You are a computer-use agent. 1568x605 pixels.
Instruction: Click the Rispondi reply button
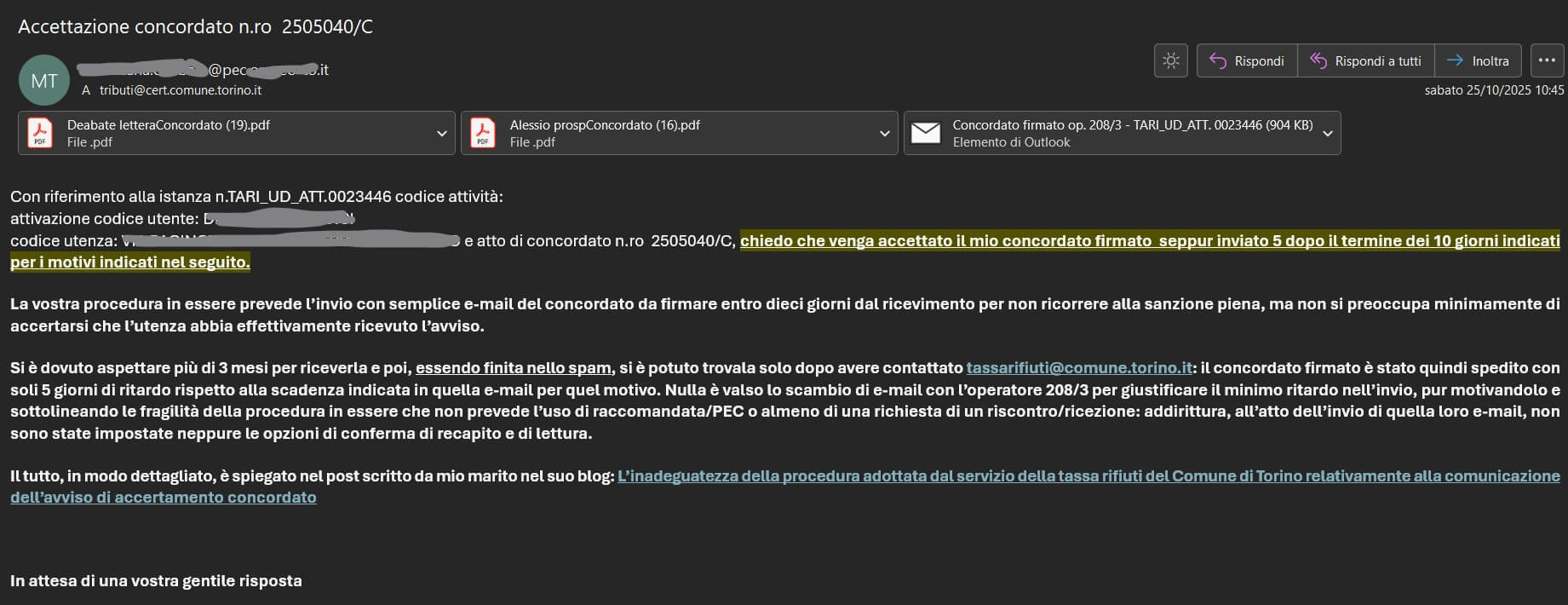(1247, 61)
